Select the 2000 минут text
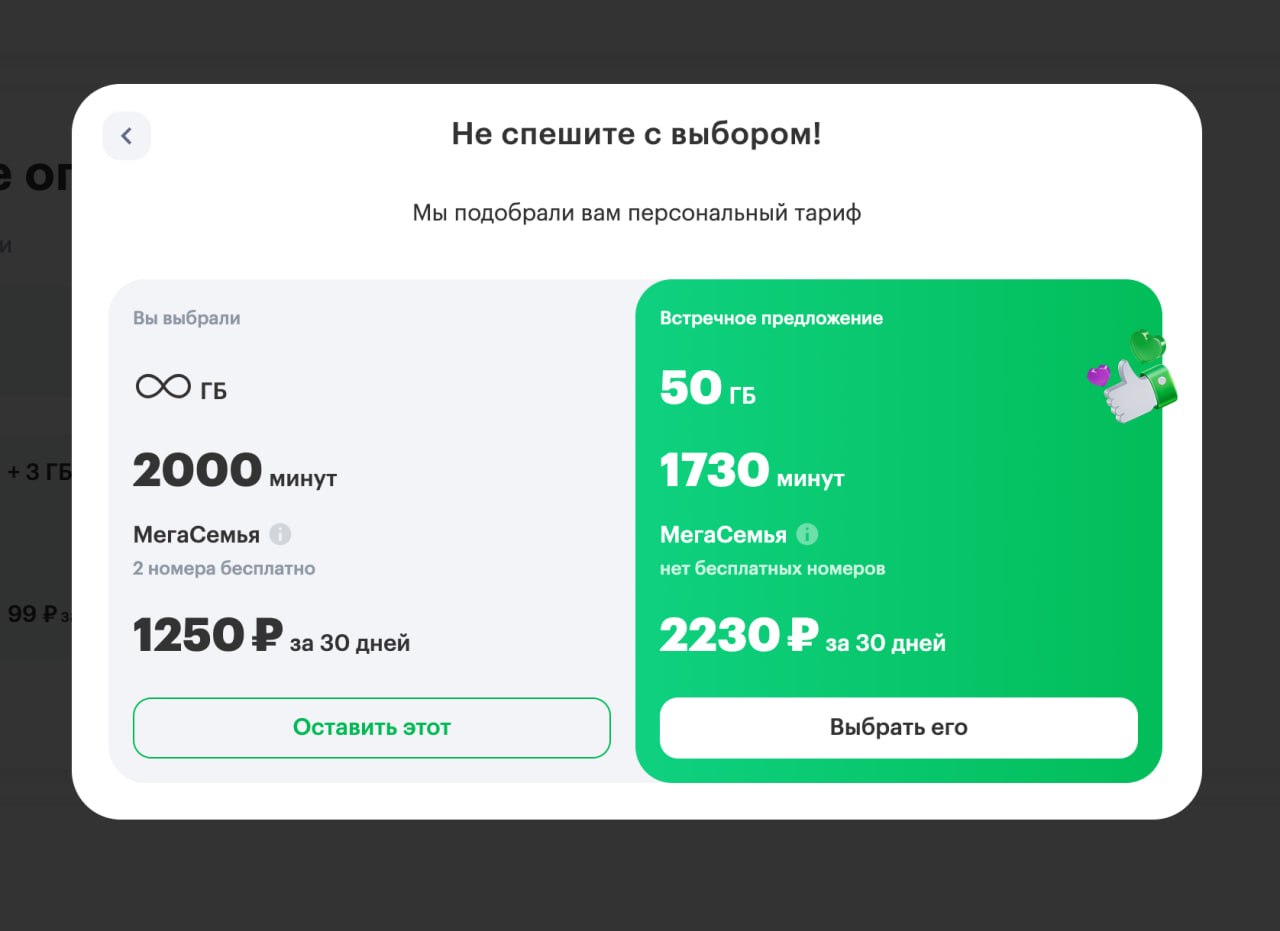 pyautogui.click(x=235, y=471)
